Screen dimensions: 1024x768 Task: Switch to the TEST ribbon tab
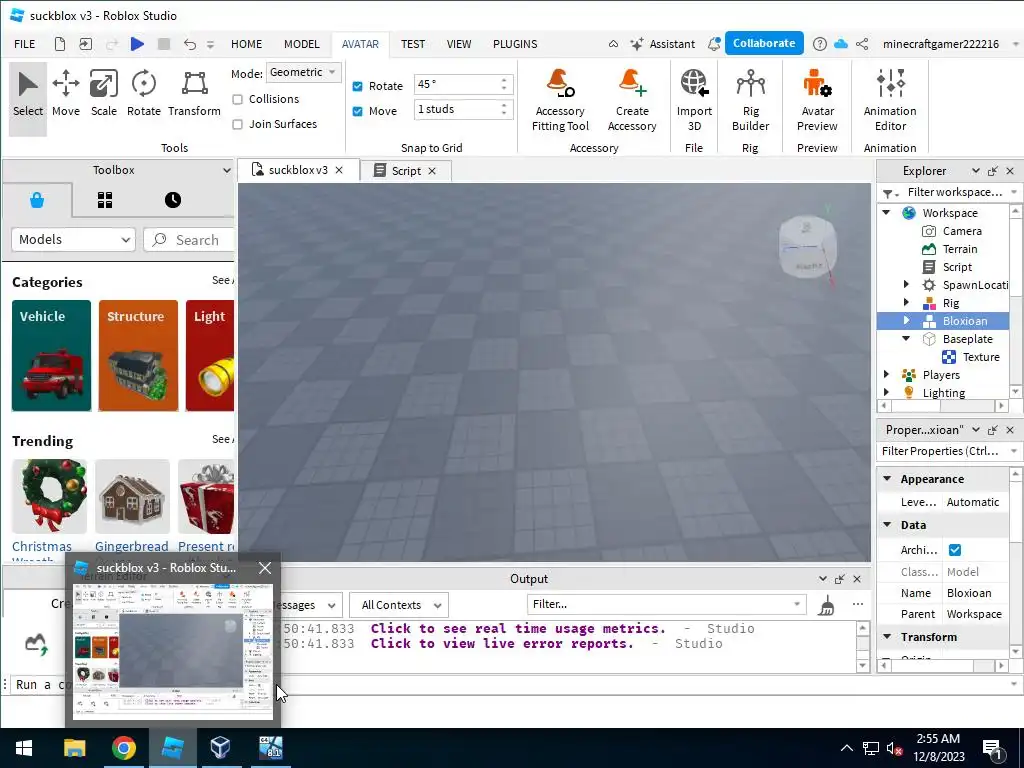coord(413,44)
